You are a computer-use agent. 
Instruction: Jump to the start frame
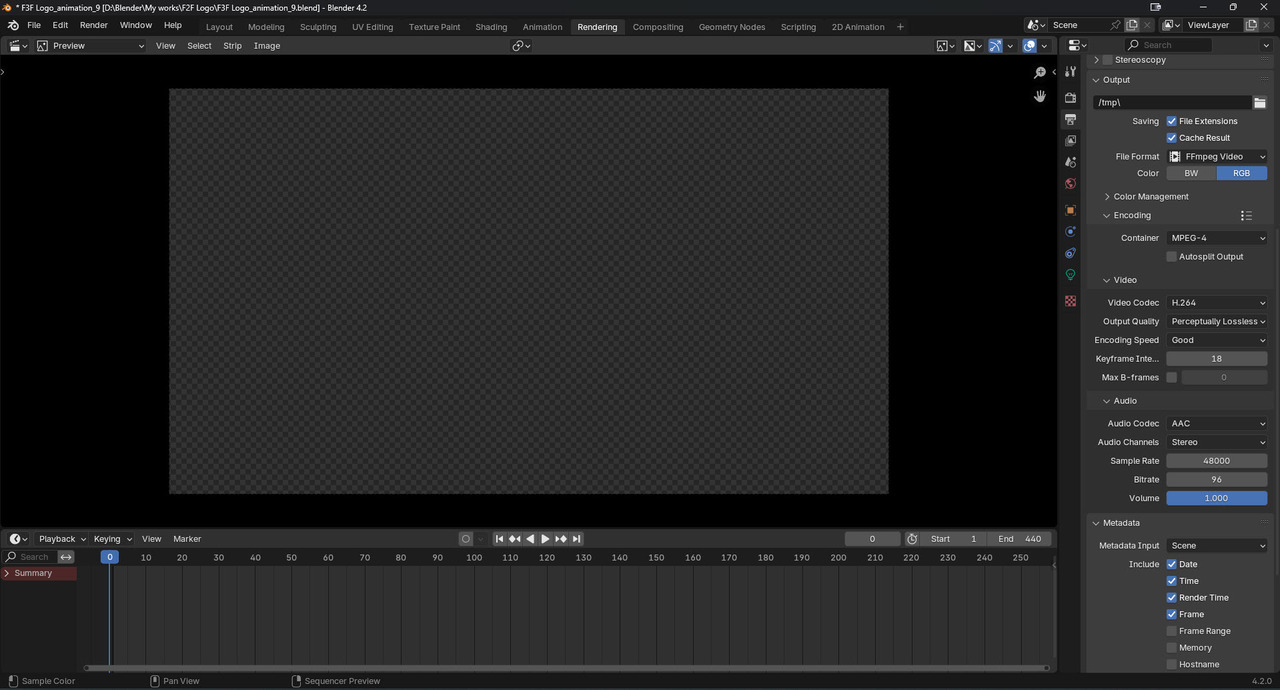(x=500, y=539)
